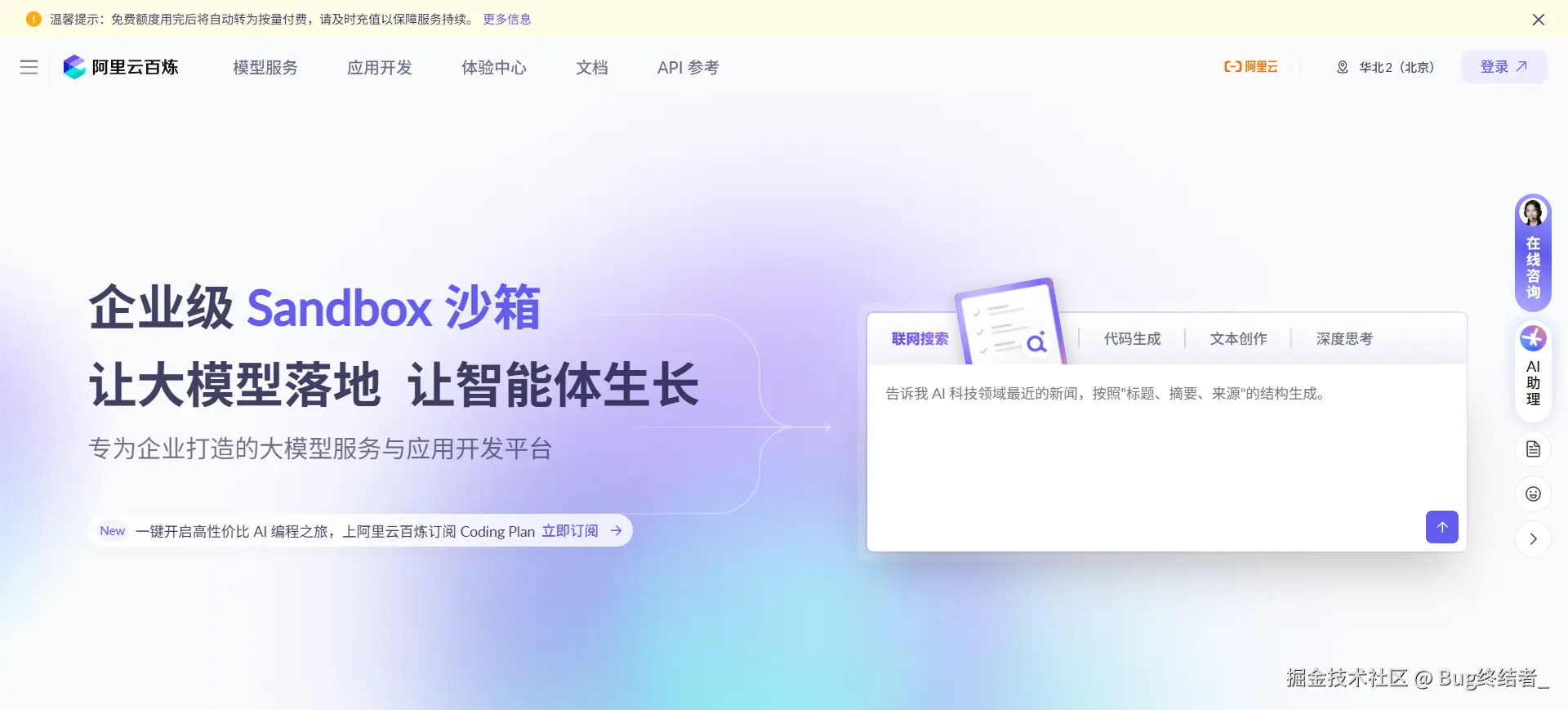Image resolution: width=1568 pixels, height=710 pixels.
Task: Open the 华北2（北京） region selector
Action: (1385, 67)
